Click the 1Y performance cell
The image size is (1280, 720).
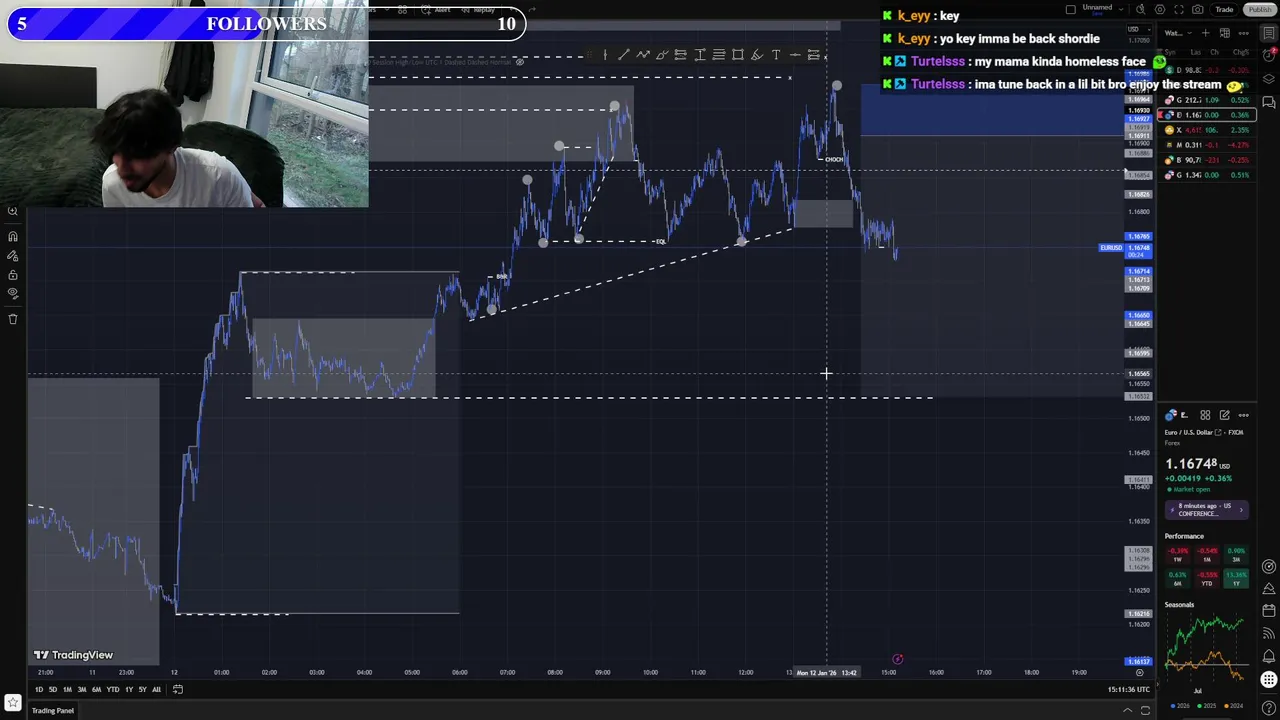tap(1236, 579)
